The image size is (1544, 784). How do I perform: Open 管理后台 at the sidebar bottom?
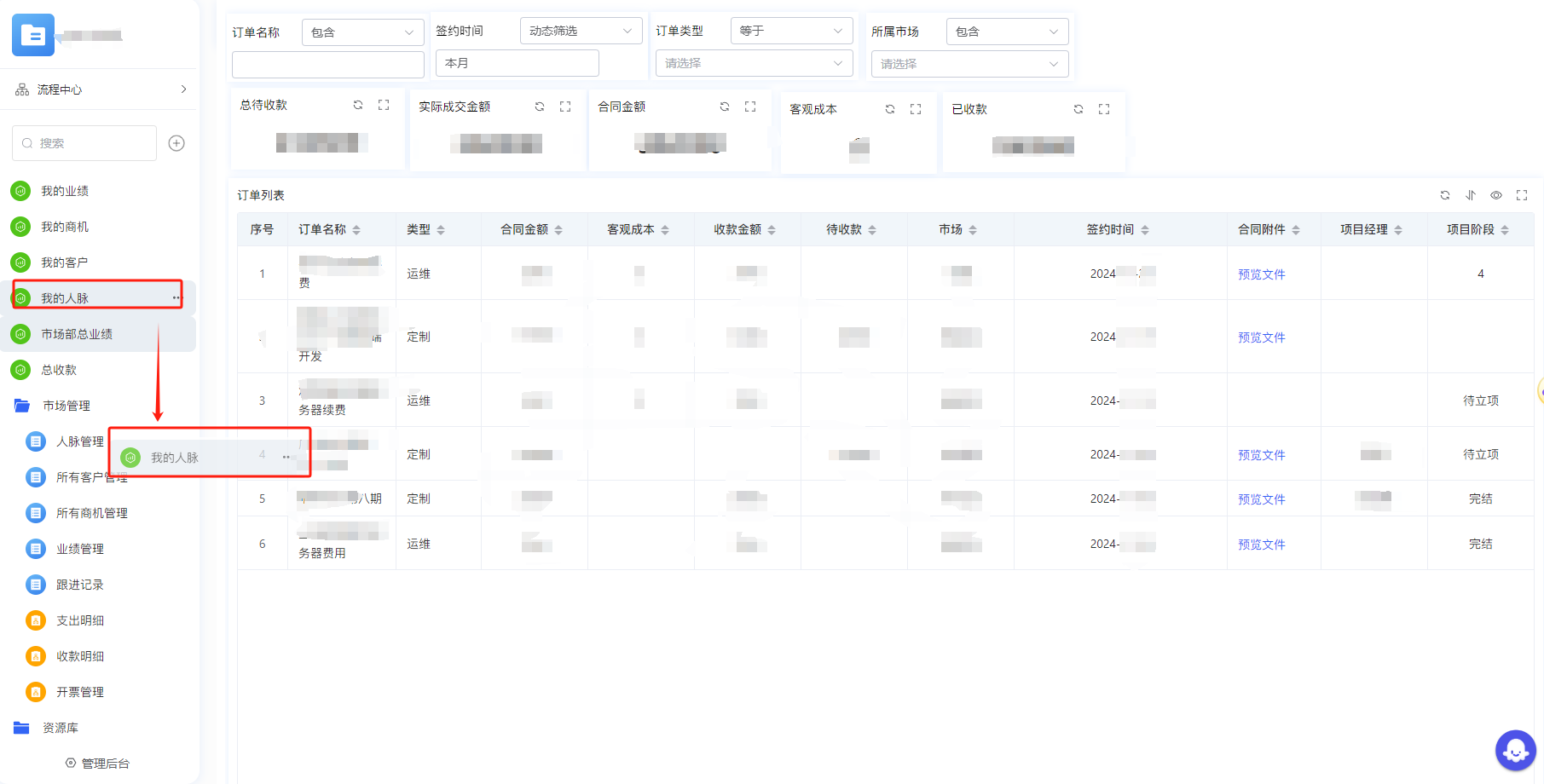coord(105,764)
